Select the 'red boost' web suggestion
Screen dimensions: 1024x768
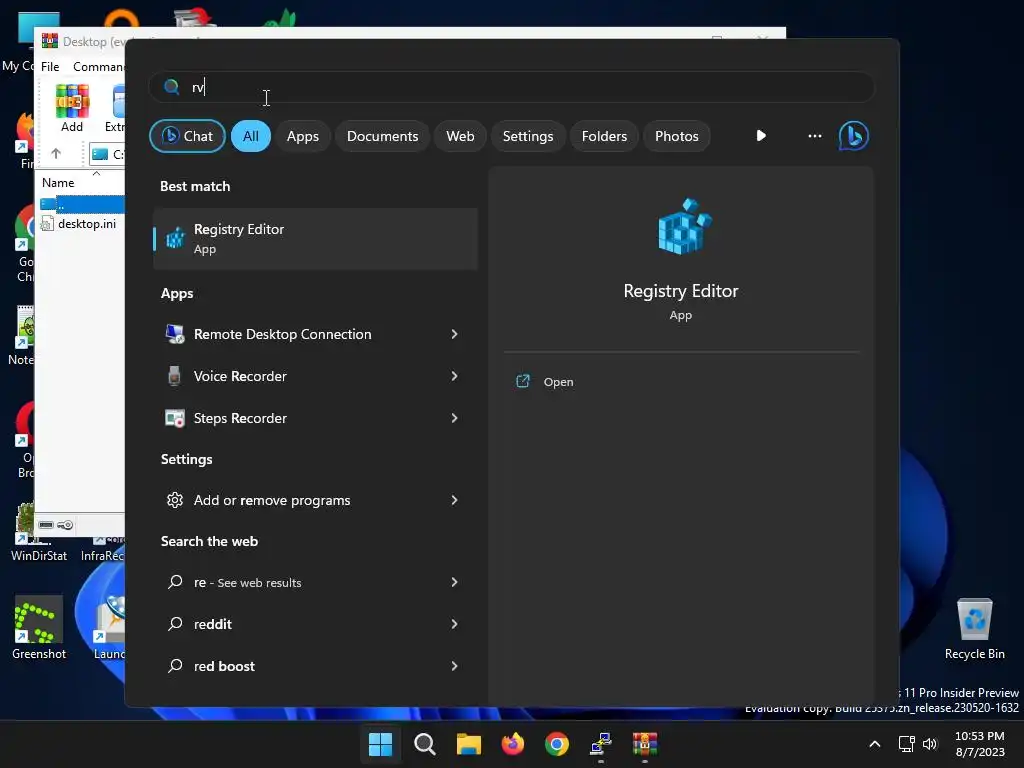[315, 666]
